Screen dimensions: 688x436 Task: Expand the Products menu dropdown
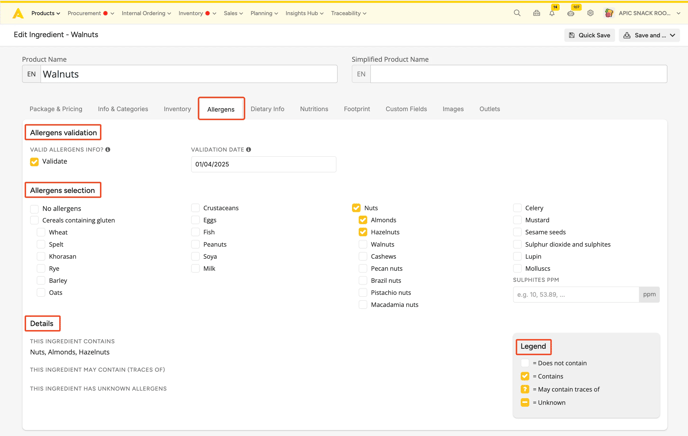click(45, 14)
